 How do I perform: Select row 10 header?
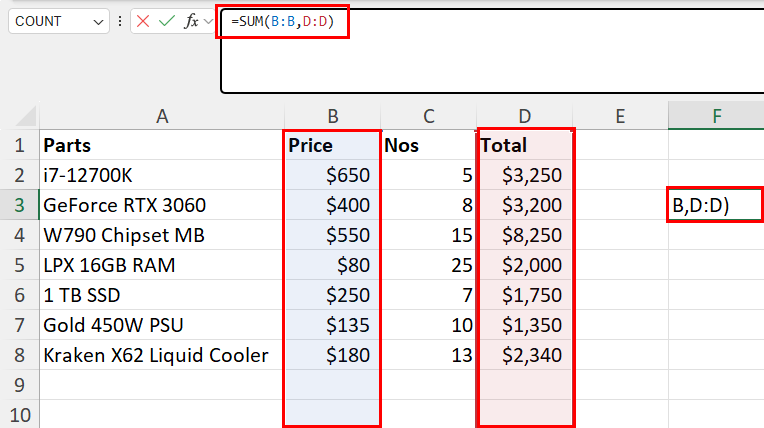click(x=19, y=414)
